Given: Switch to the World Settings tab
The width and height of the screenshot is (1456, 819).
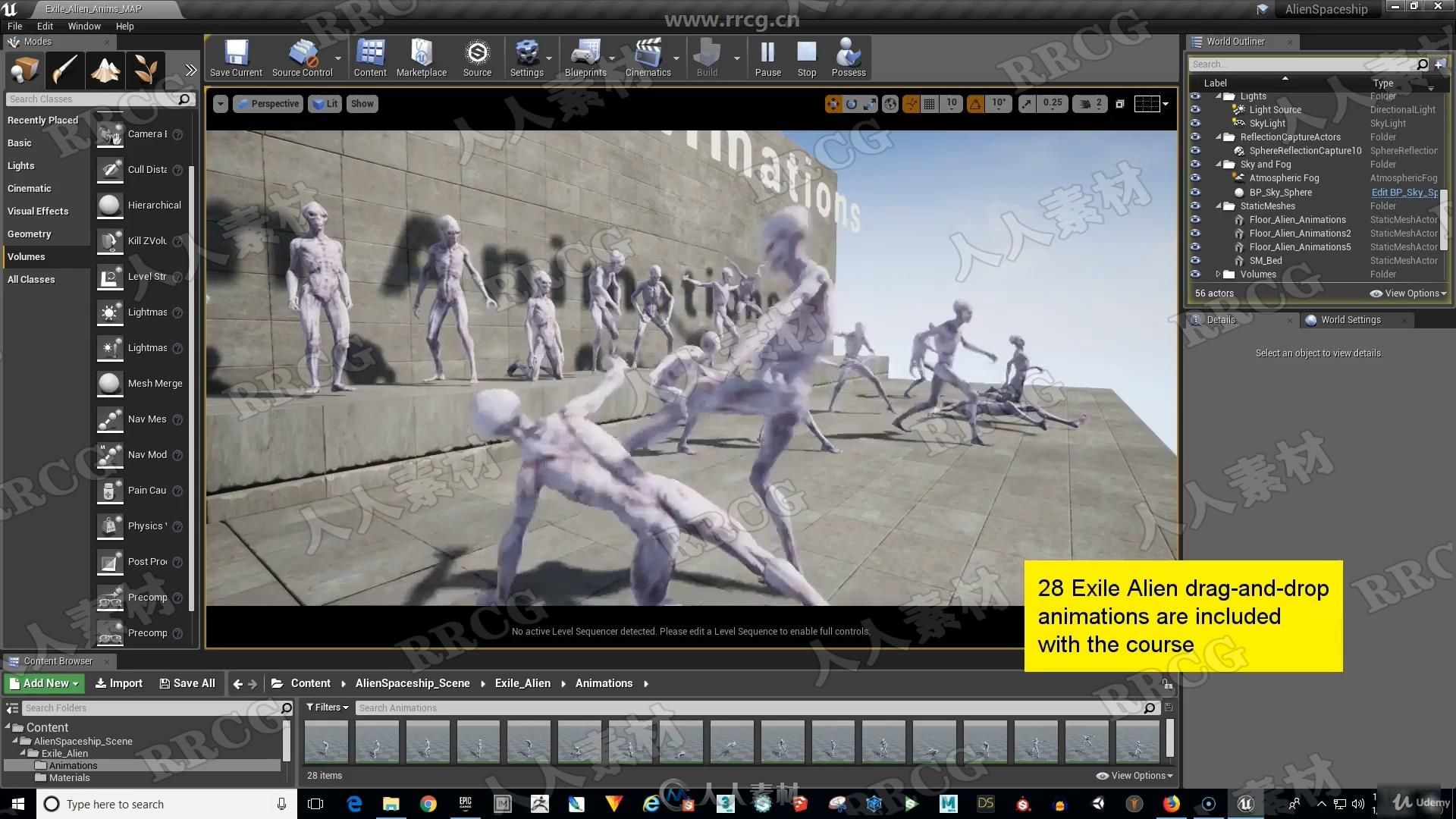Looking at the screenshot, I should click(1351, 320).
